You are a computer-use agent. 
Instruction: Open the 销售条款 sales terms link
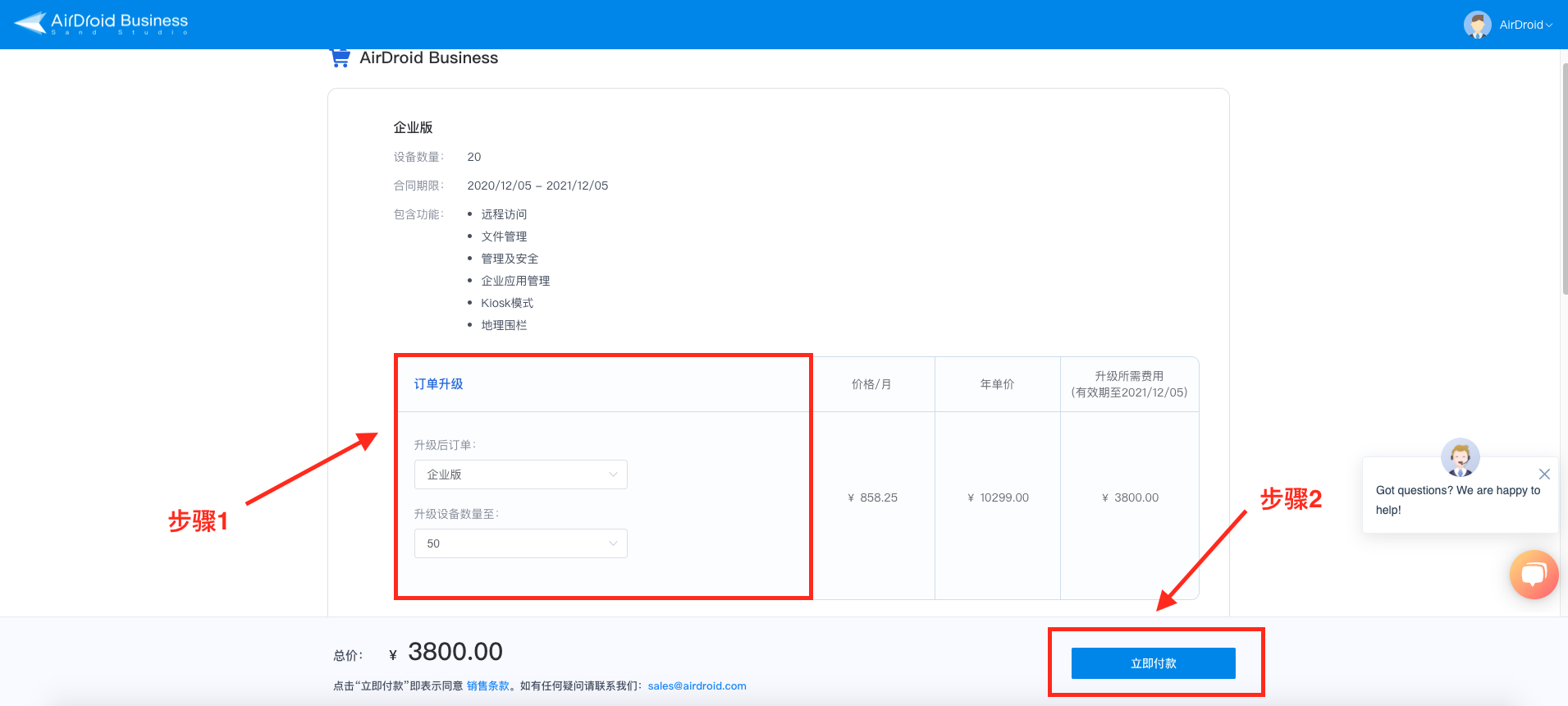[x=488, y=686]
